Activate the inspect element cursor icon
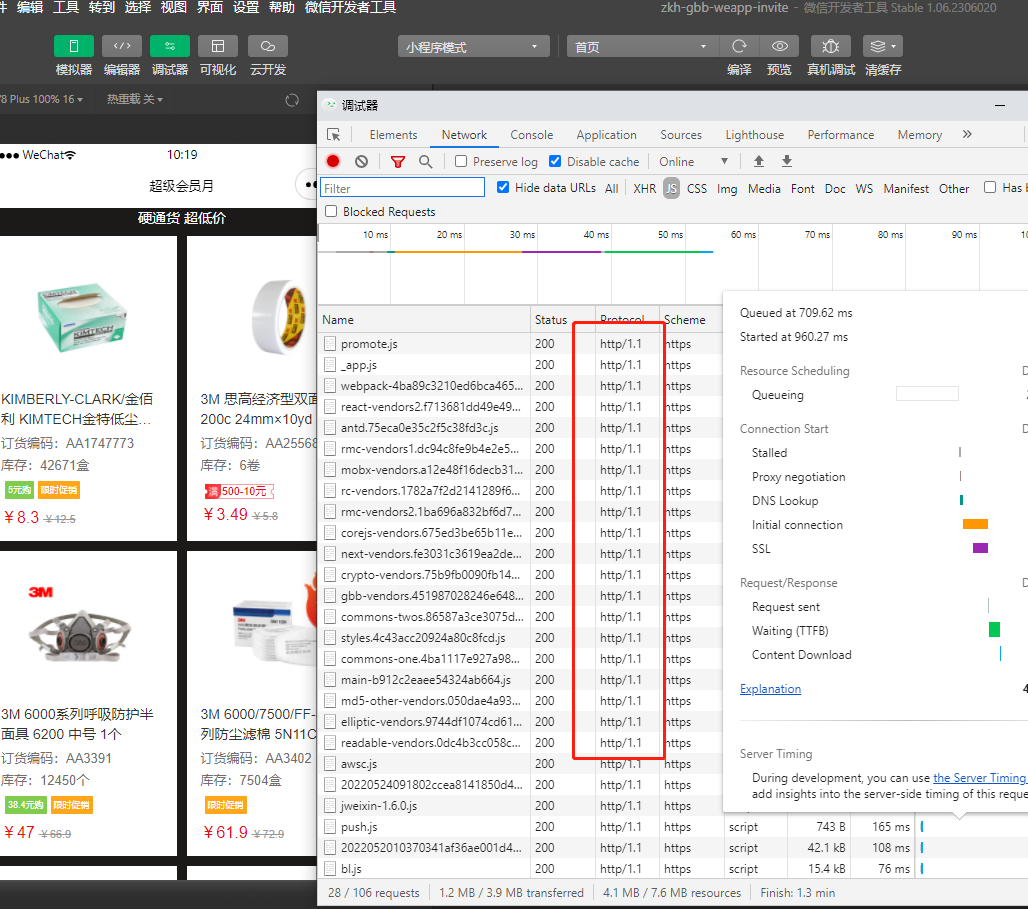 (334, 134)
